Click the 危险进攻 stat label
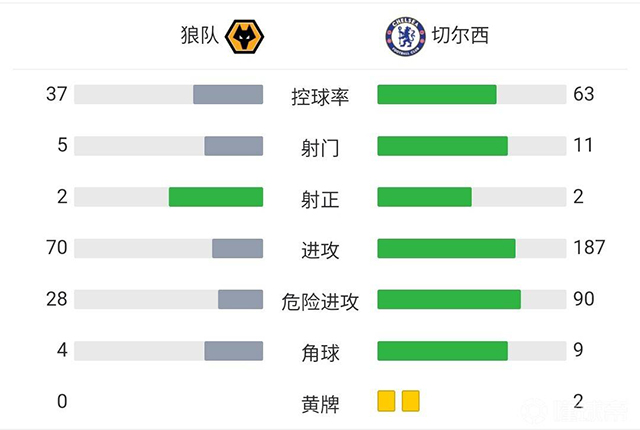Viewport: 640px width, 430px height. [x=320, y=301]
